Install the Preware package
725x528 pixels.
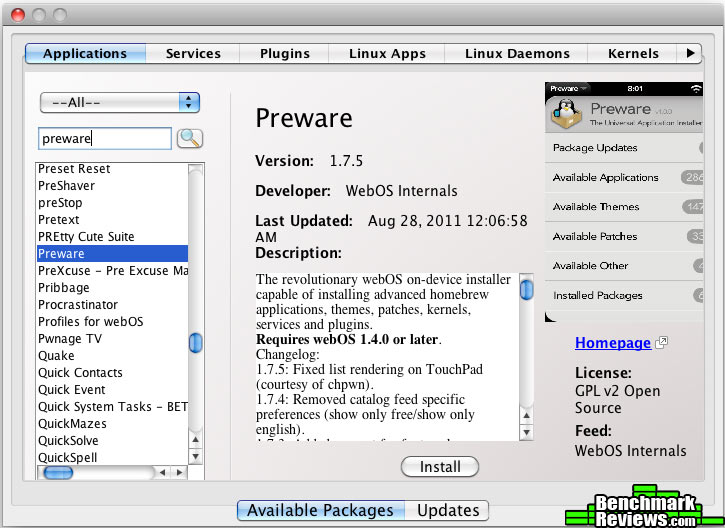pos(440,467)
